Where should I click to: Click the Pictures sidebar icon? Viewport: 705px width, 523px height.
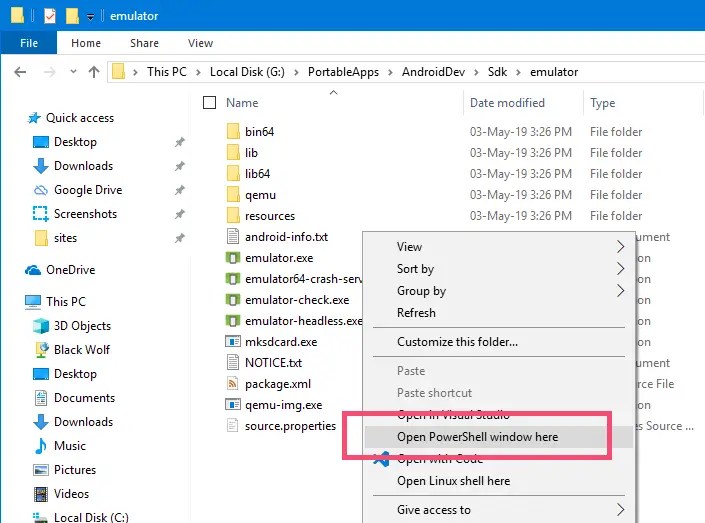coord(41,469)
